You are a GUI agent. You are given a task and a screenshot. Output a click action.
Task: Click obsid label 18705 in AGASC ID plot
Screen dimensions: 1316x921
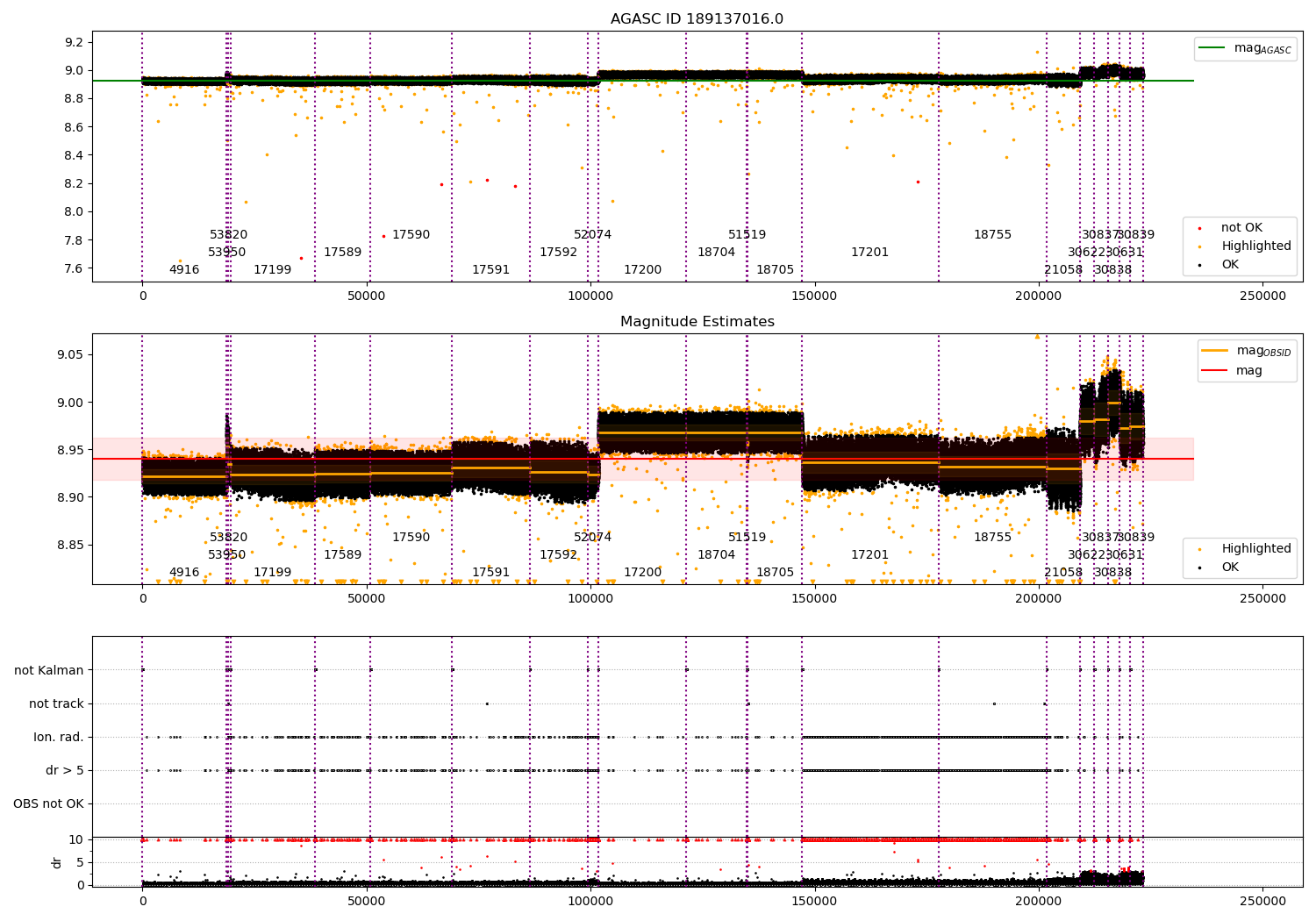click(x=775, y=270)
